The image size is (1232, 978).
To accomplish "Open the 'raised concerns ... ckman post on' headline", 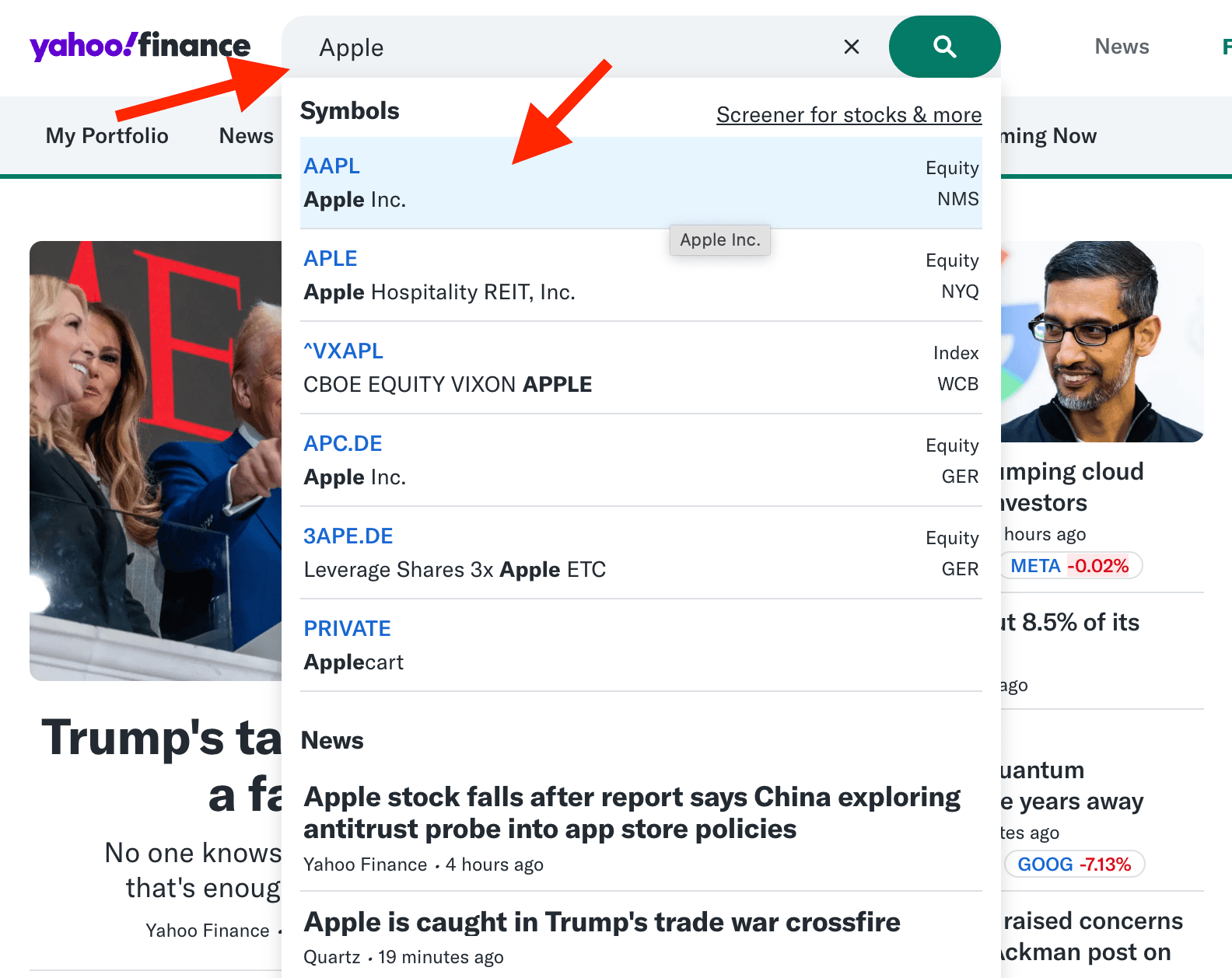I will coord(1092,936).
